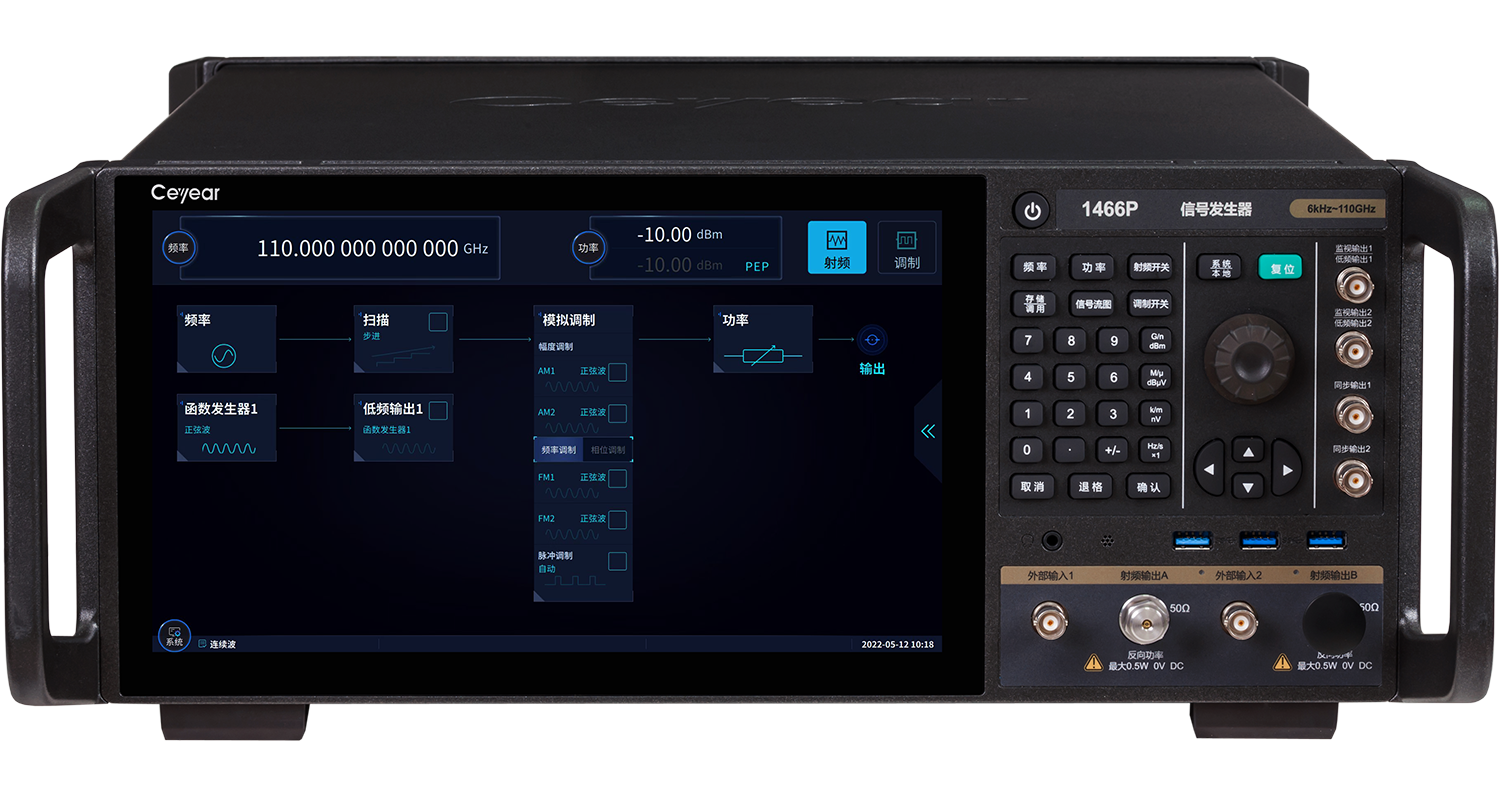Switch to the 相位调制 tab

(x=608, y=450)
